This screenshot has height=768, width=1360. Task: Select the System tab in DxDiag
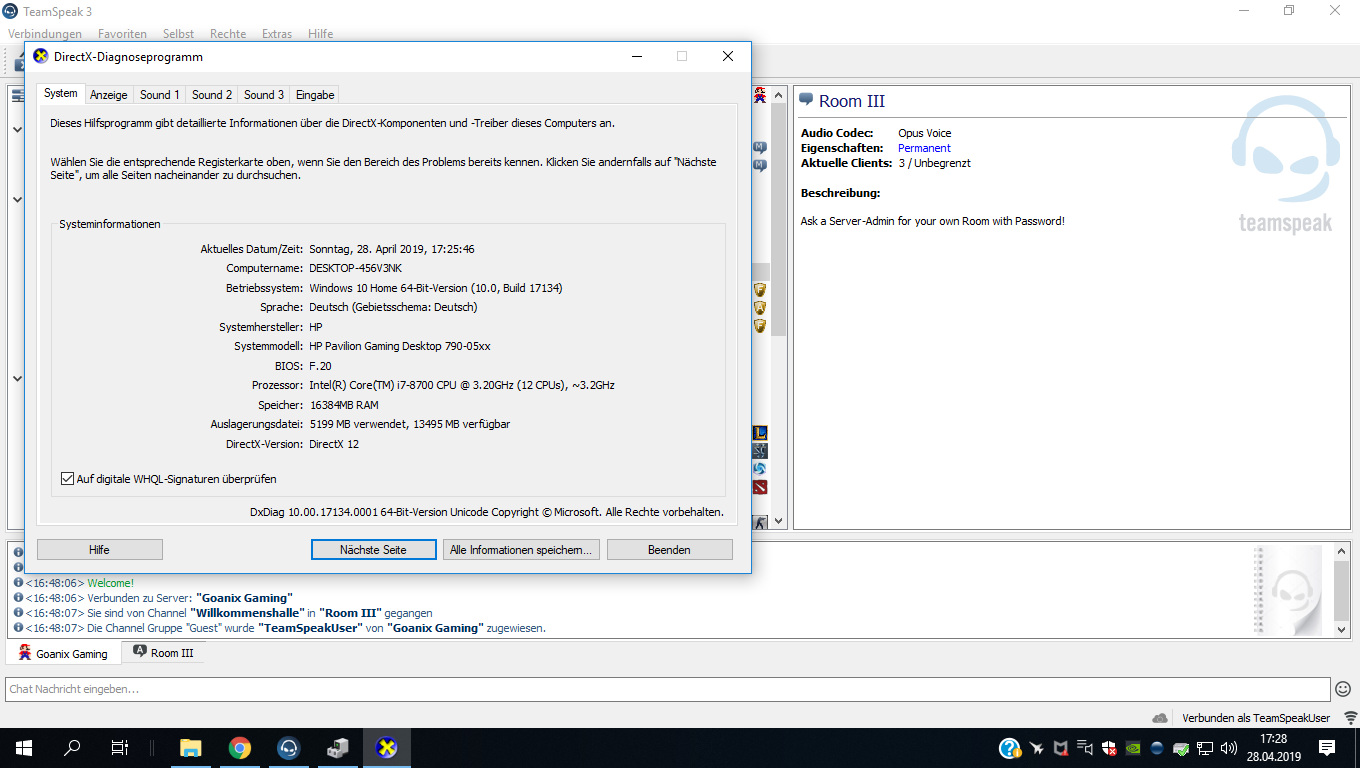[x=61, y=93]
